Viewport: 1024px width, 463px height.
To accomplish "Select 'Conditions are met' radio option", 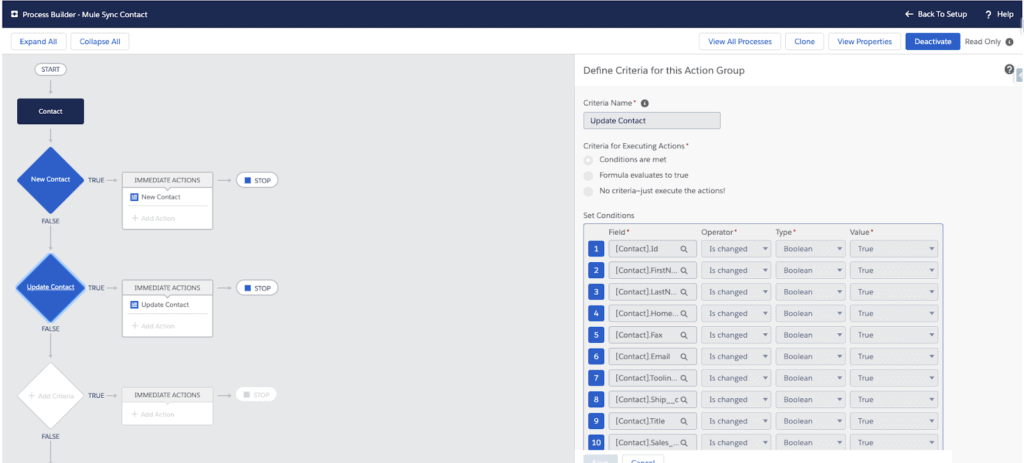I will (x=589, y=160).
